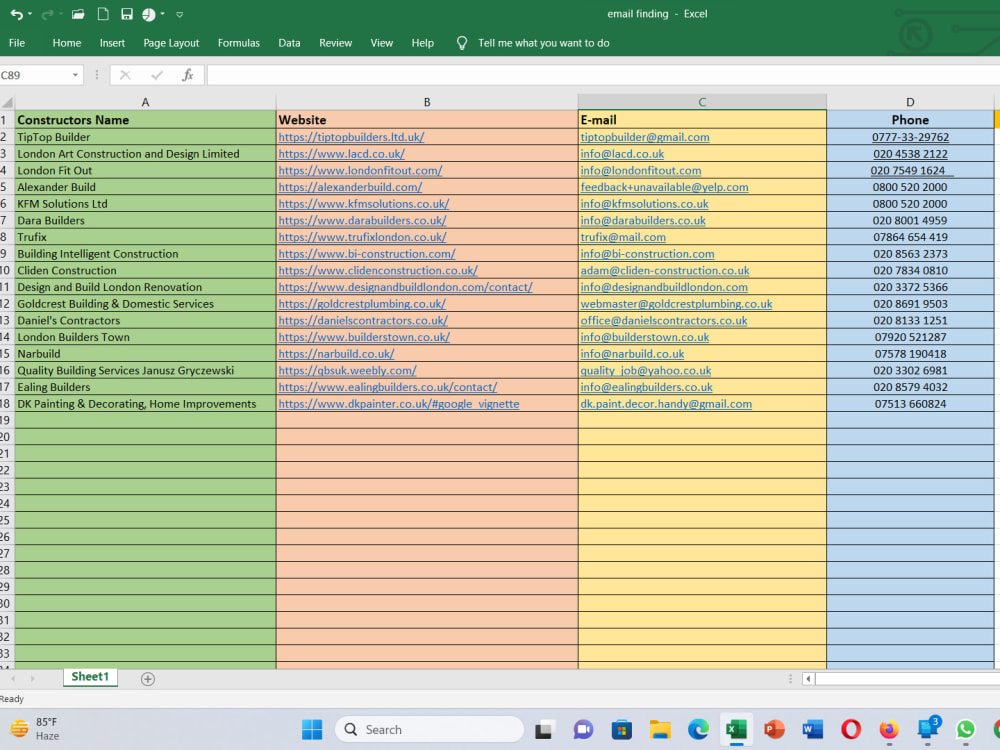Select the Narbuild name cell

click(145, 354)
